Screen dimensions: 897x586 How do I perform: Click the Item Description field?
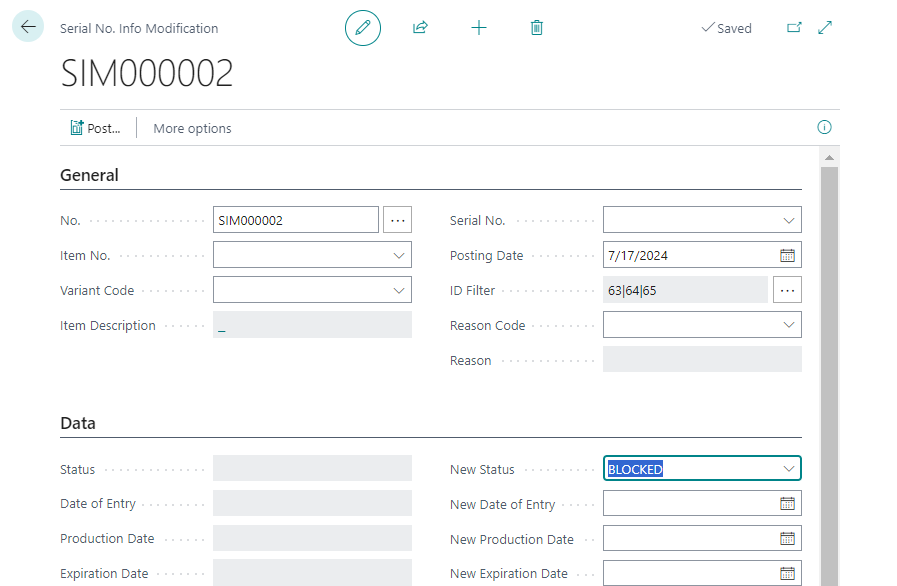click(312, 324)
